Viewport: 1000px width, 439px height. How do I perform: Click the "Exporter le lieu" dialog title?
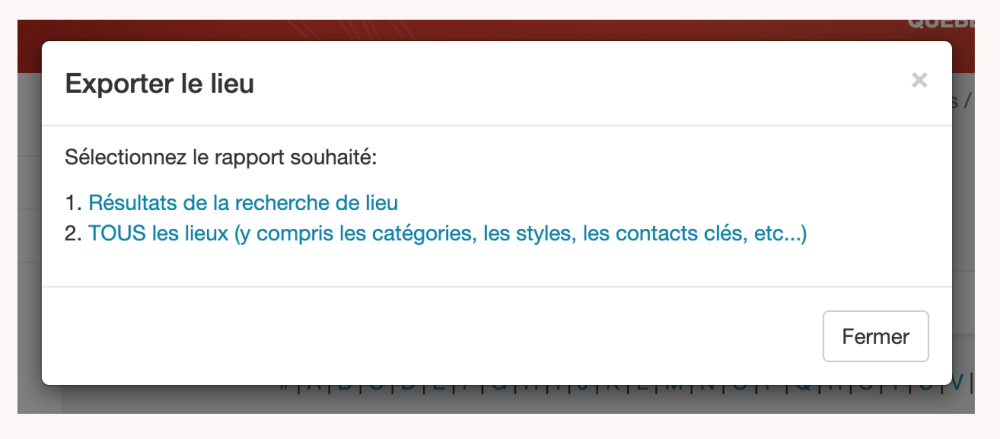[160, 84]
